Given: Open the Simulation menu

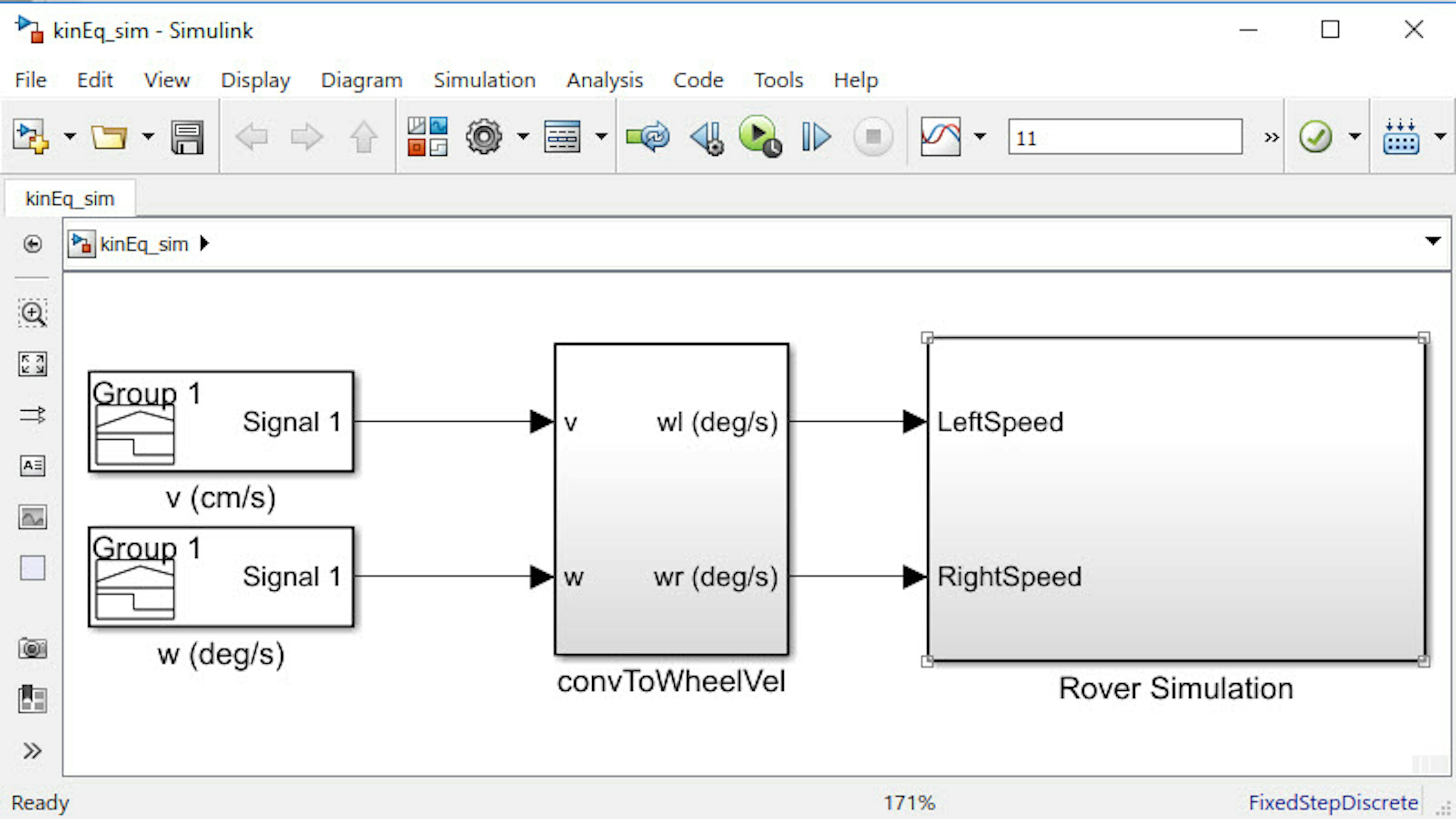Looking at the screenshot, I should [484, 80].
